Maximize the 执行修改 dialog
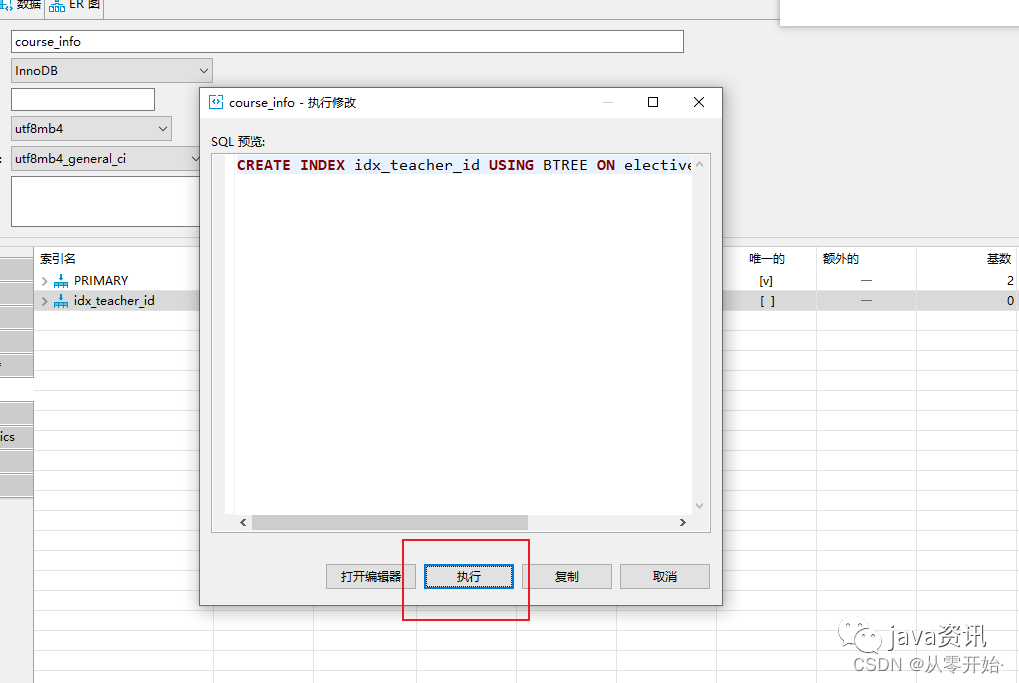Image resolution: width=1019 pixels, height=683 pixels. pyautogui.click(x=653, y=102)
